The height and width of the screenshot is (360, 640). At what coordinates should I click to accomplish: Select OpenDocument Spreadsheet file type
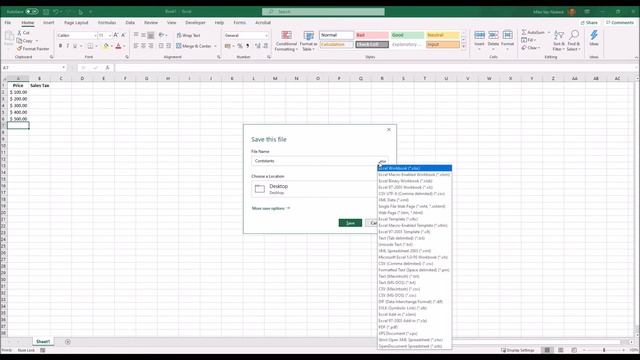(x=414, y=347)
